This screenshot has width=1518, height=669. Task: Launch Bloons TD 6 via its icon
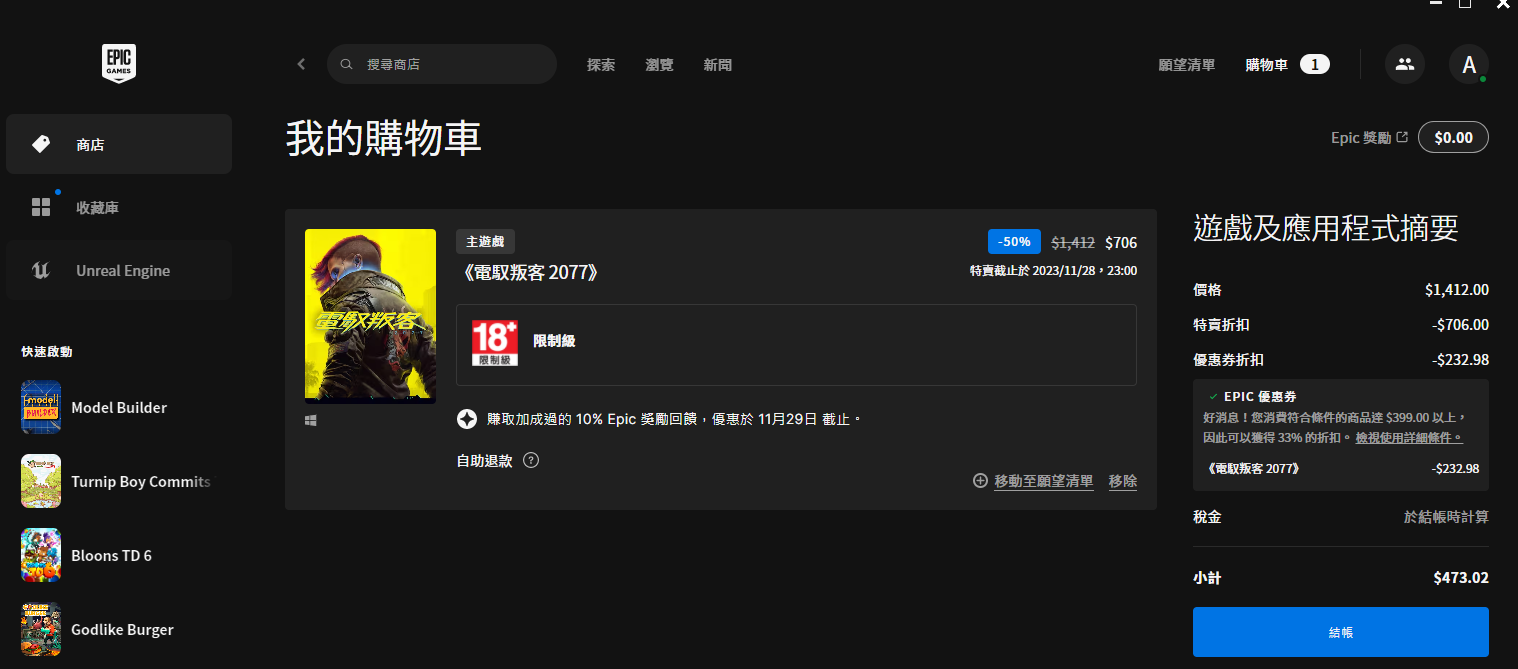[41, 555]
